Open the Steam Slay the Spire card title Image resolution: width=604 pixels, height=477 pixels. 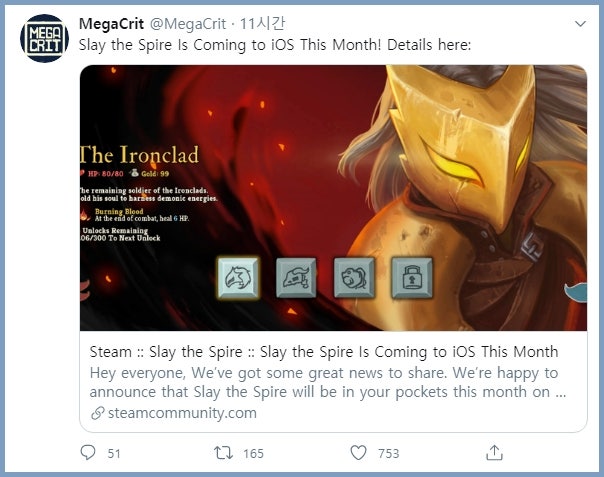pyautogui.click(x=324, y=352)
